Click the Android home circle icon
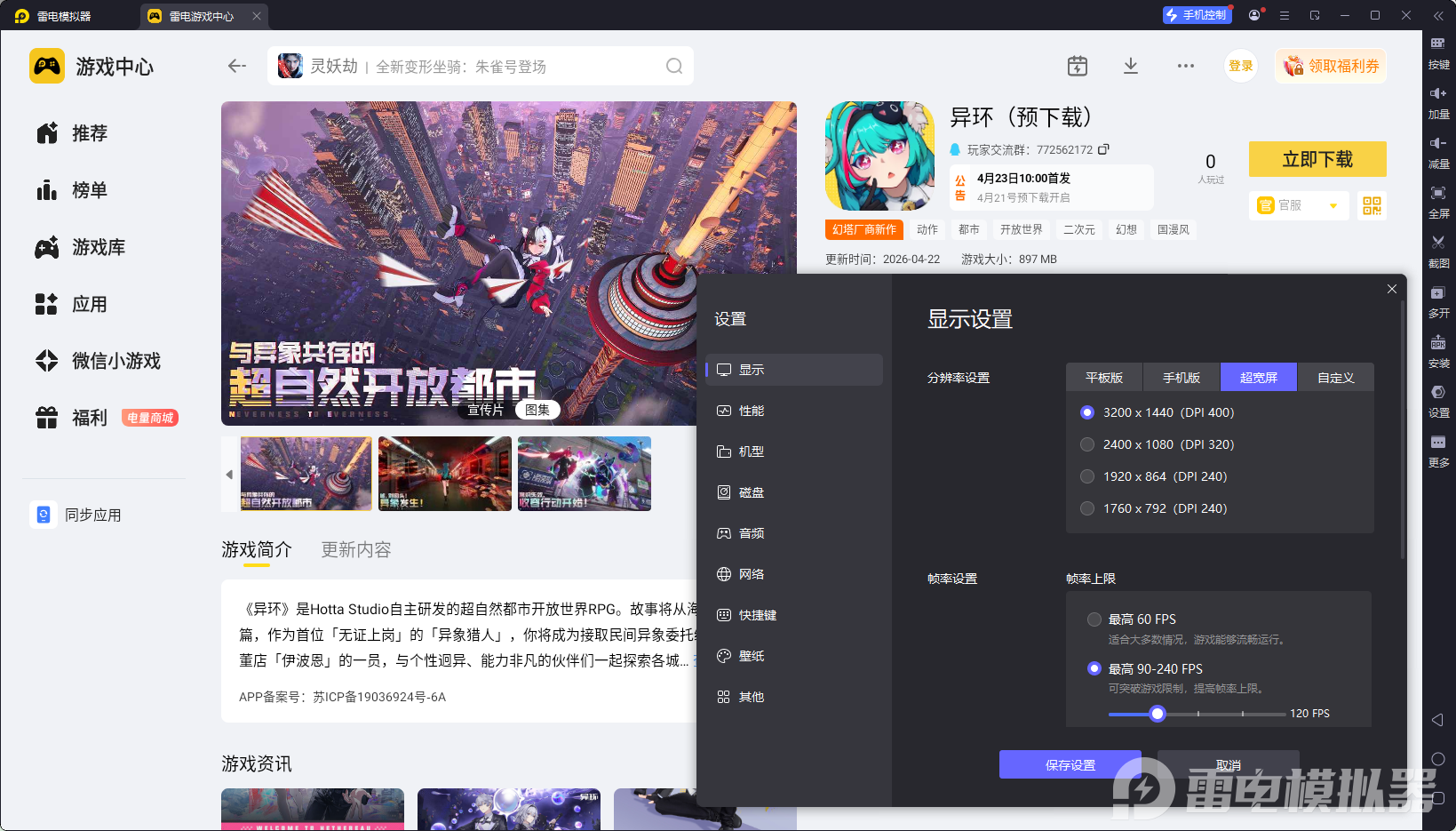 click(x=1438, y=759)
